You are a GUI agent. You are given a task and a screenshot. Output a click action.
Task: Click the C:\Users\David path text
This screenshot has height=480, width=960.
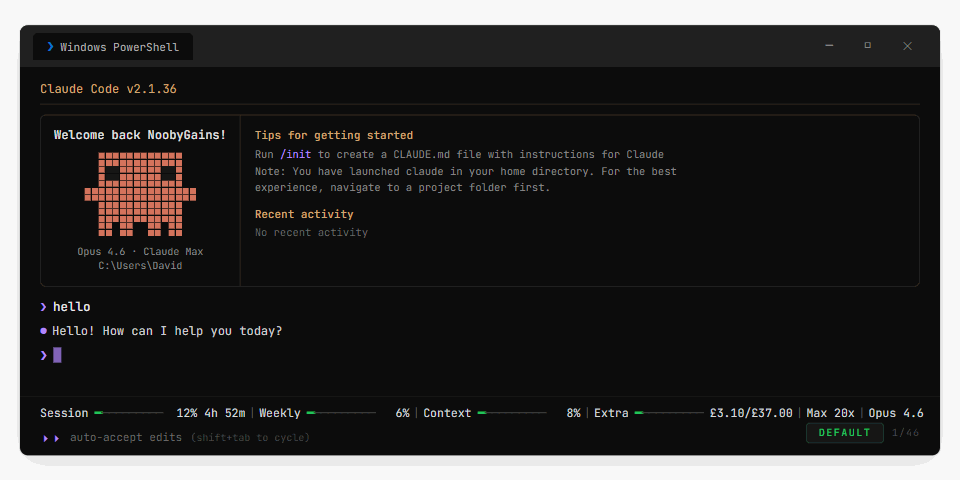[x=140, y=266]
